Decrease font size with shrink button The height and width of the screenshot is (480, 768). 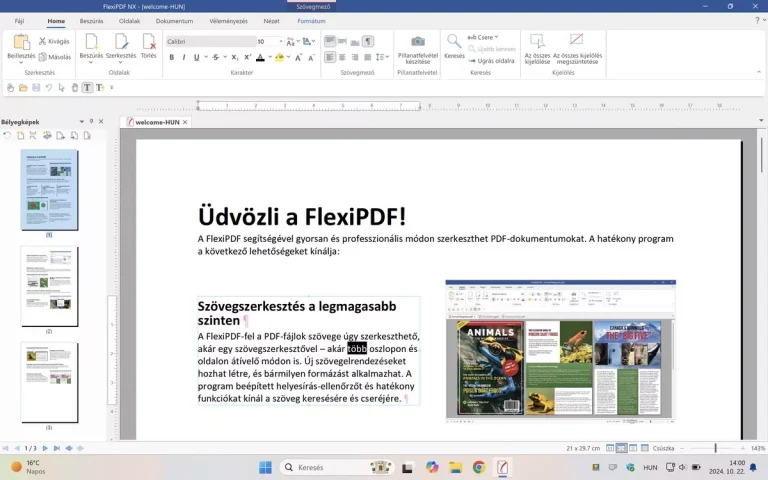click(311, 57)
